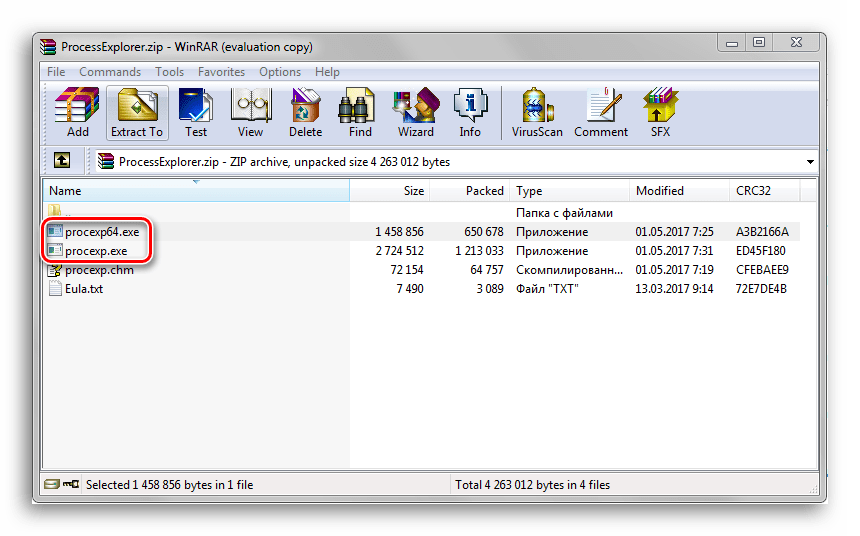860x536 pixels.
Task: Sort by Name column header
Action: coord(196,191)
